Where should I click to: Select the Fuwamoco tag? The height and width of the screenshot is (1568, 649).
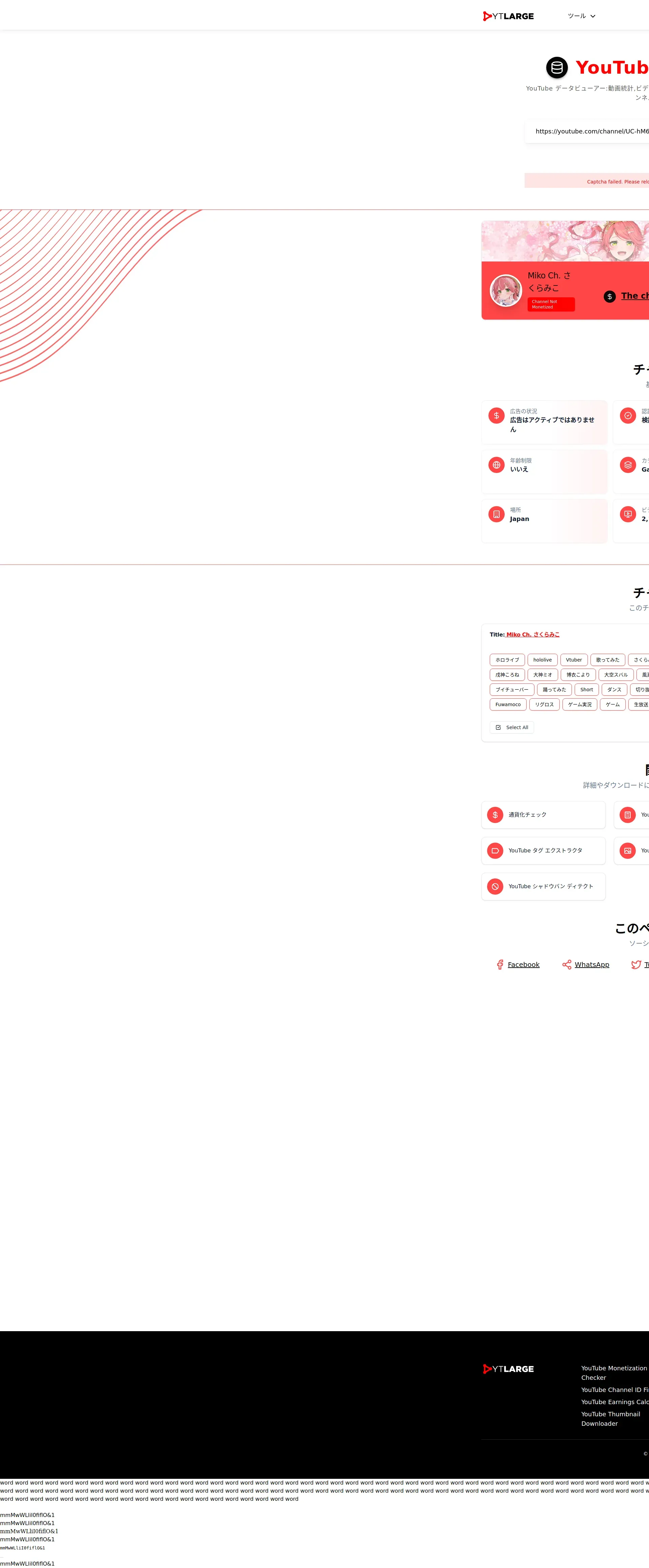pyautogui.click(x=508, y=705)
